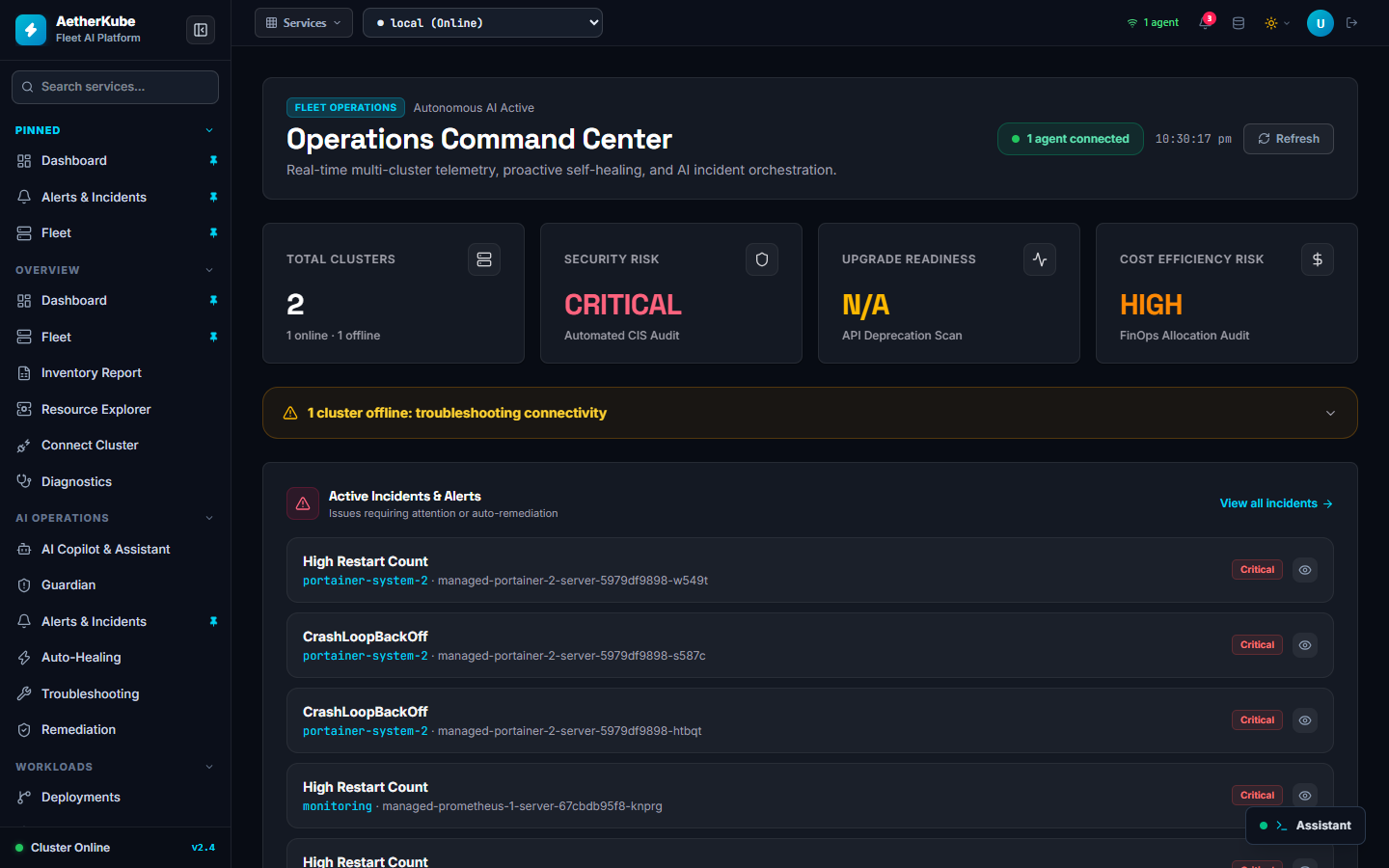Collapse the sidebar panel icon
The image size is (1389, 868).
click(x=201, y=30)
